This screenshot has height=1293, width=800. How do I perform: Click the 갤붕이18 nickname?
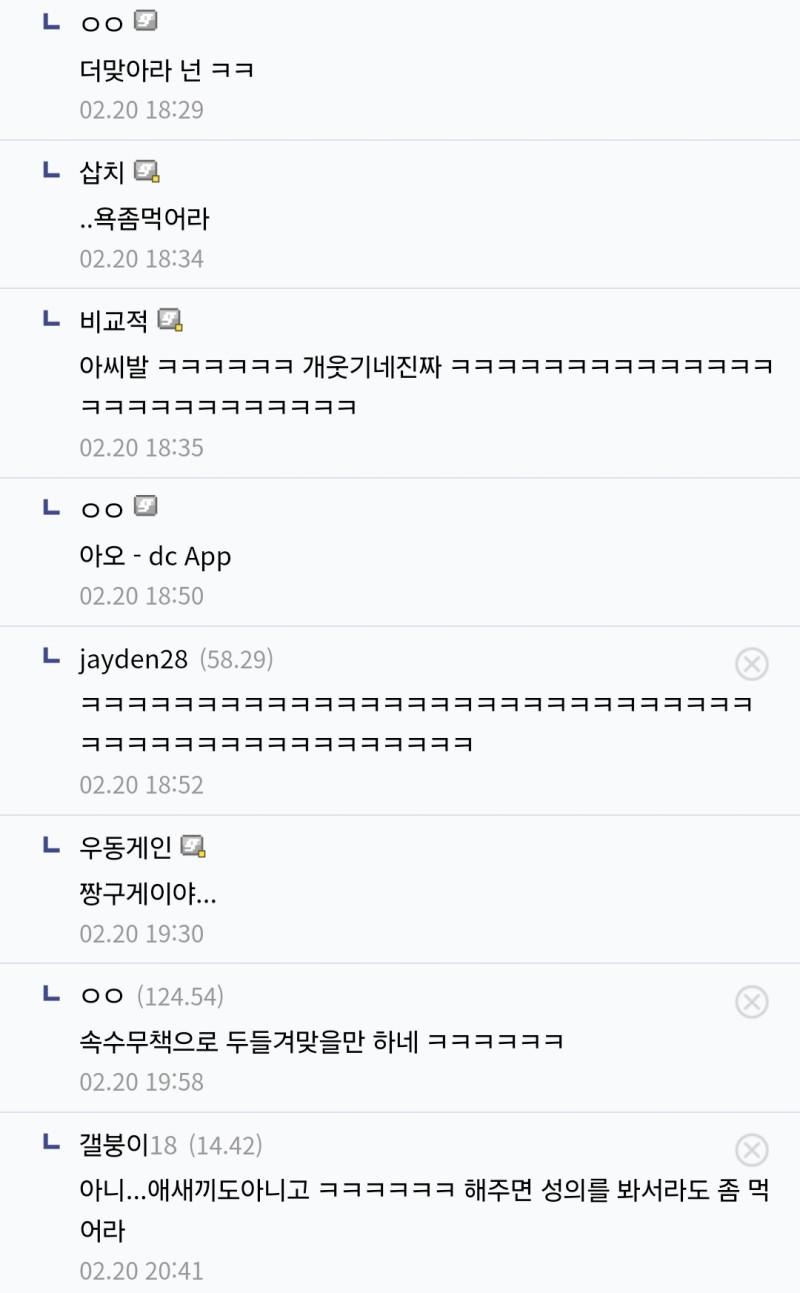point(128,1145)
